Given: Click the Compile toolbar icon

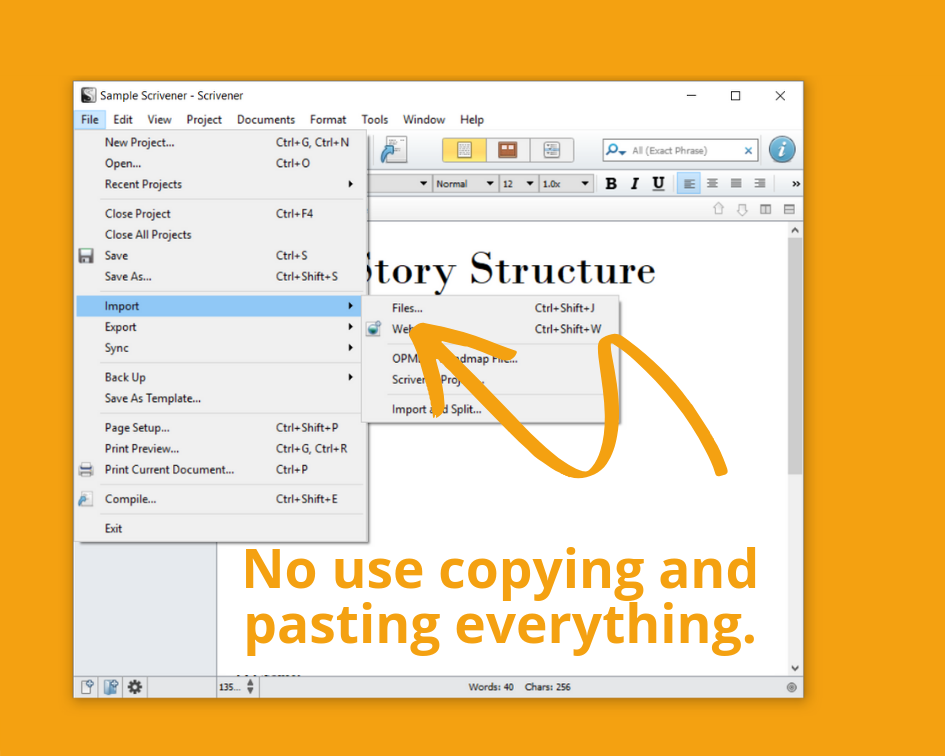Looking at the screenshot, I should pos(394,150).
